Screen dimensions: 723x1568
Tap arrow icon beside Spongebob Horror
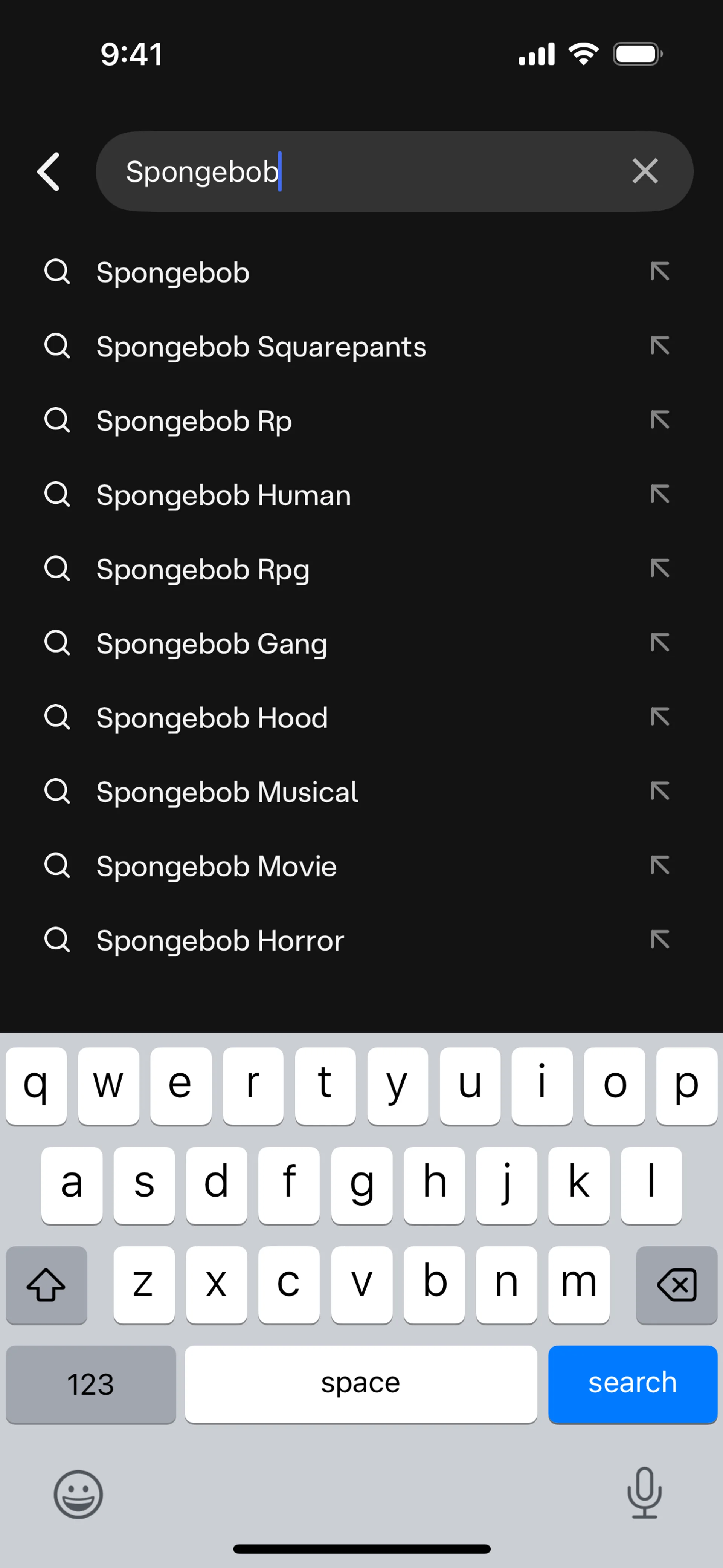659,940
